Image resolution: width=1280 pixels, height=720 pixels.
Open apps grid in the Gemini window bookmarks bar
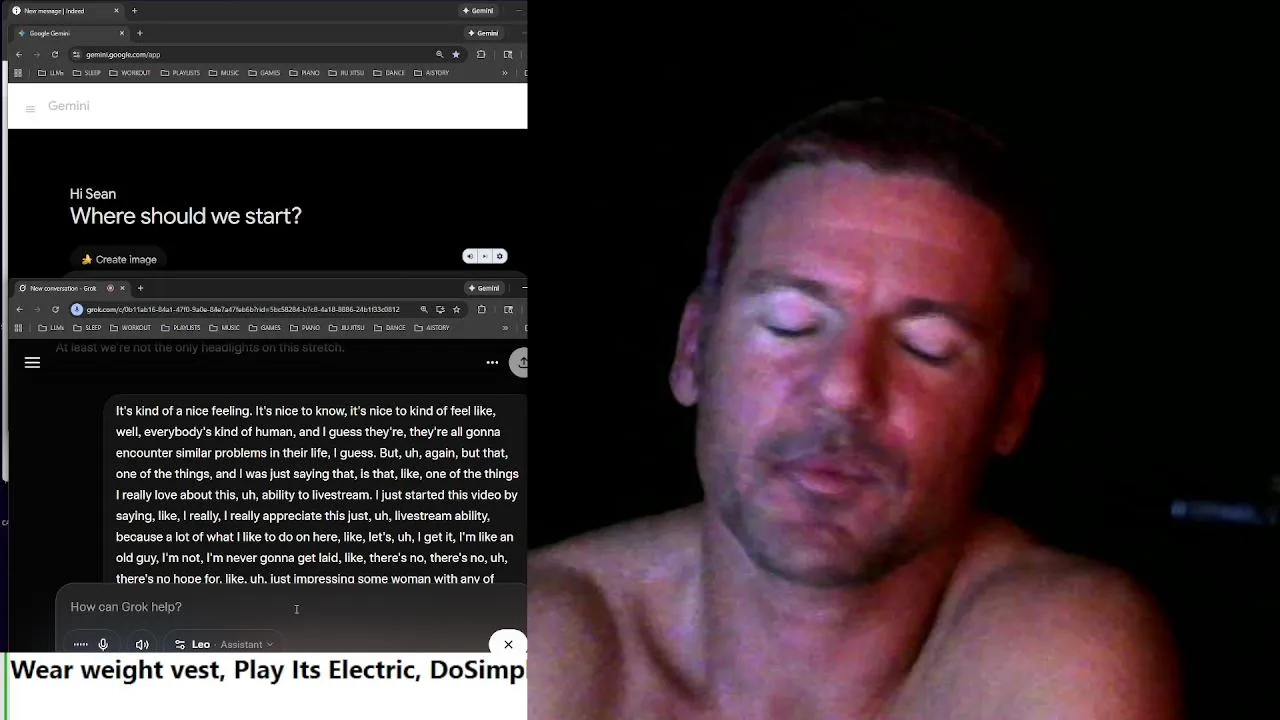[x=18, y=73]
